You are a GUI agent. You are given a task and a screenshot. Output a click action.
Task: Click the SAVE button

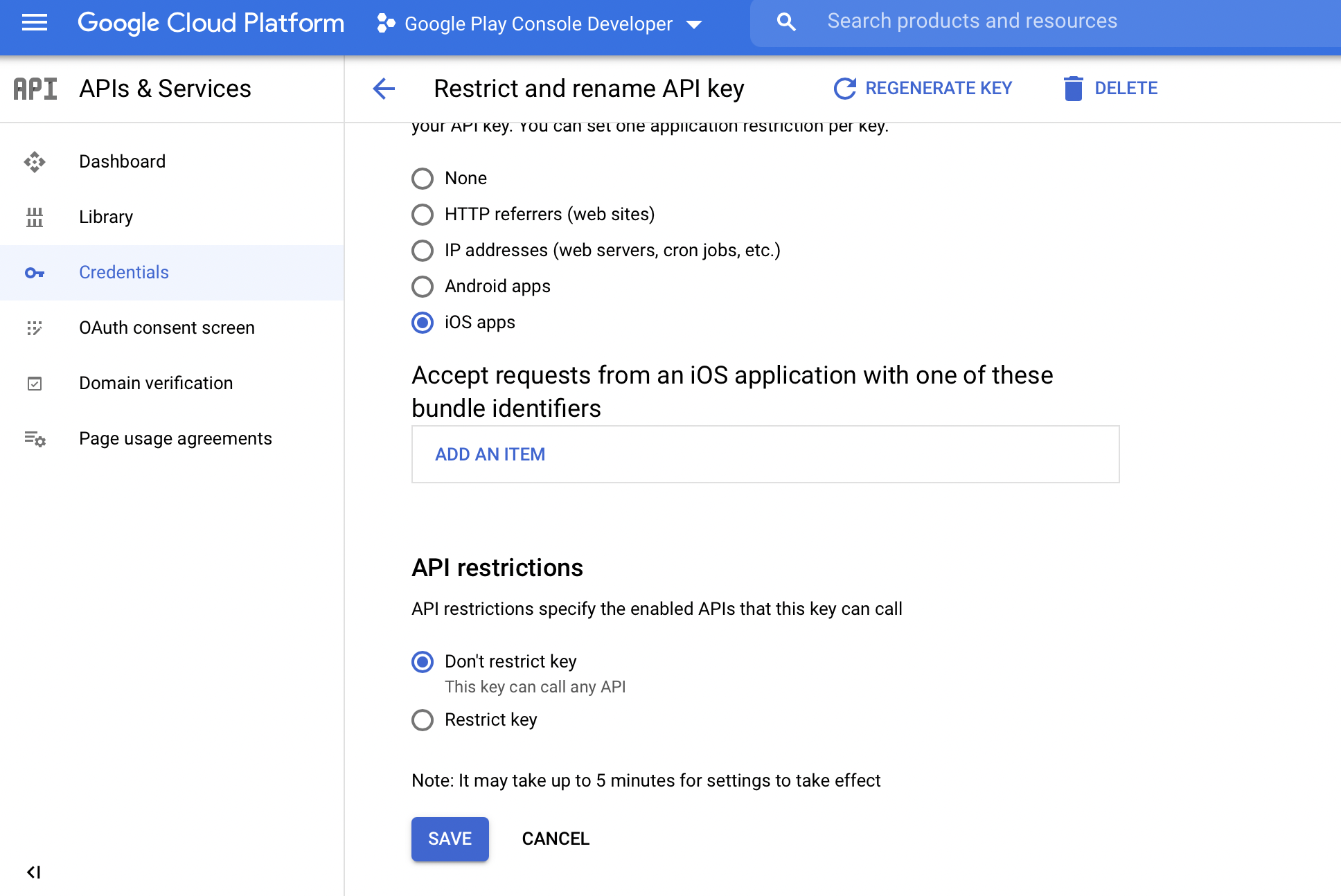pyautogui.click(x=450, y=839)
